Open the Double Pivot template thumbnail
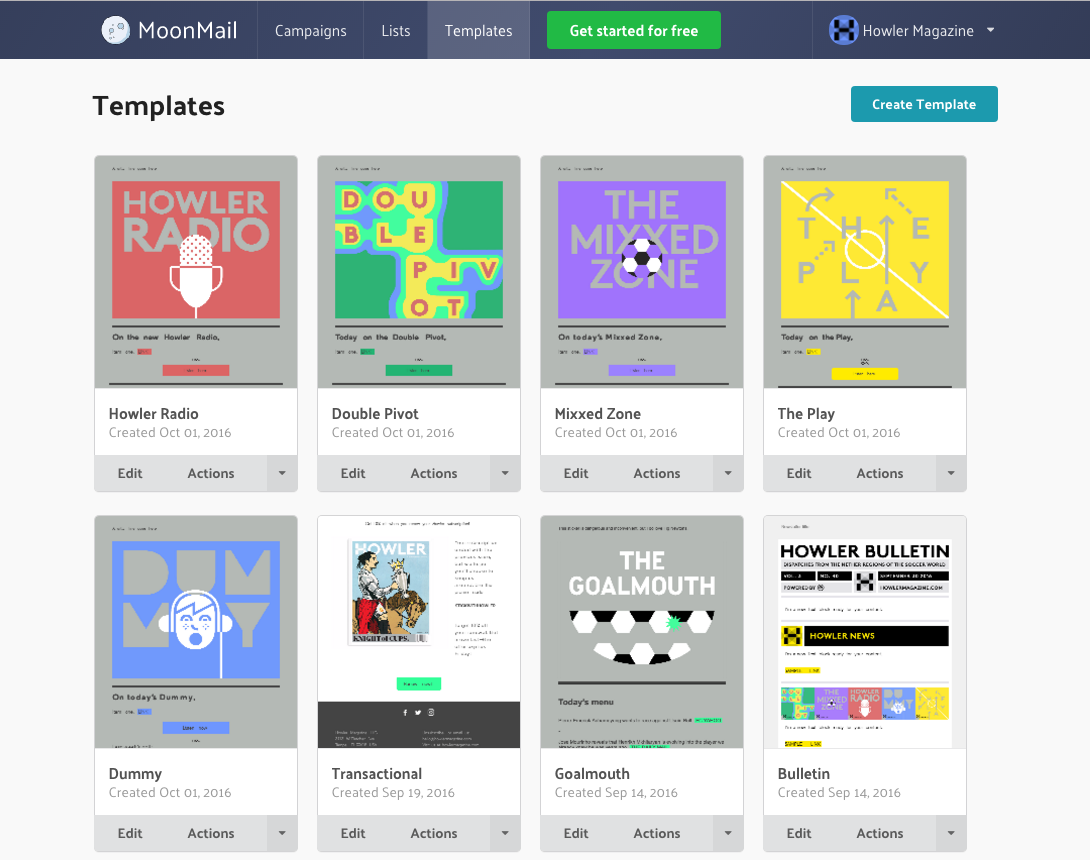The height and width of the screenshot is (860, 1090). (x=419, y=272)
